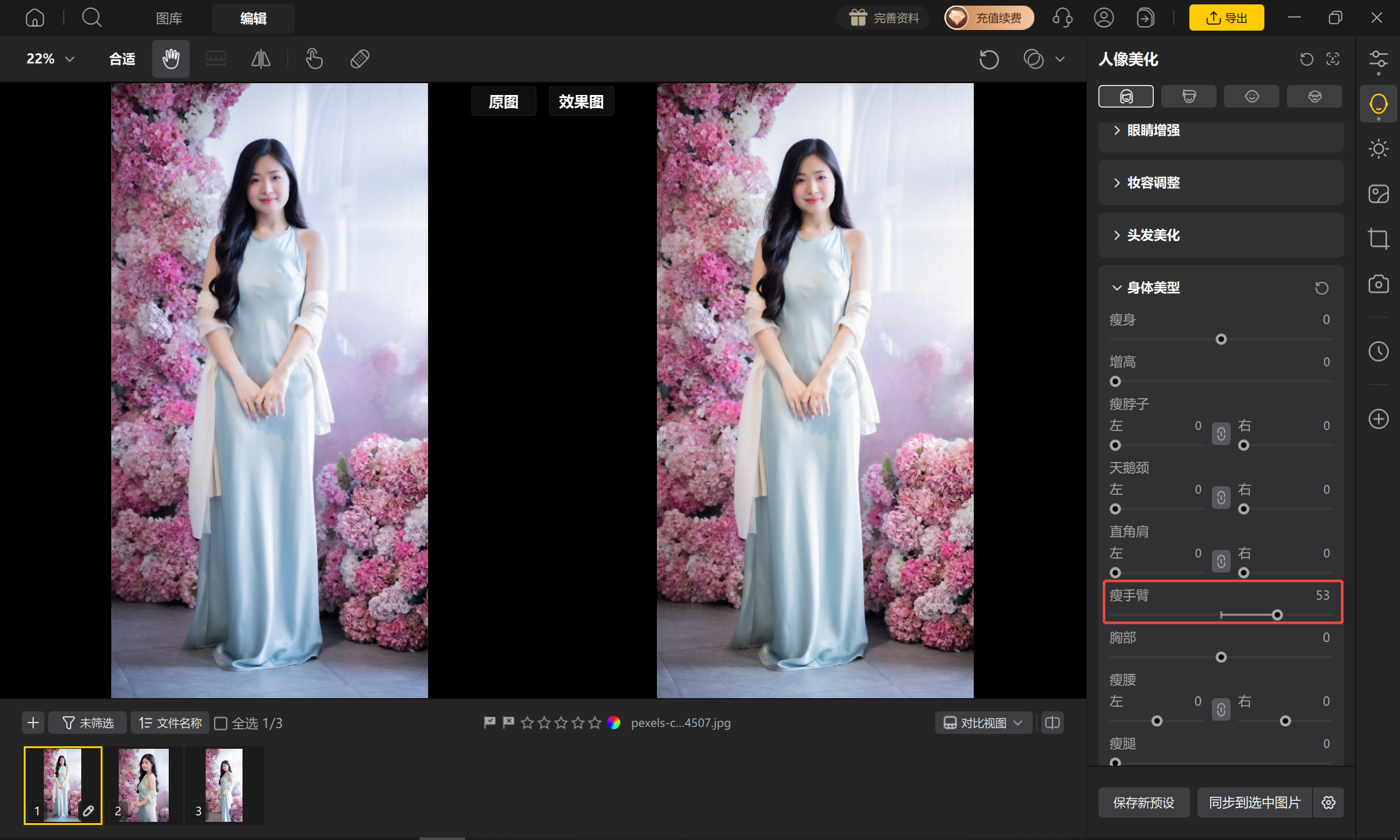Viewport: 1400px width, 840px height.
Task: Select the second face category tab
Action: coord(1189,96)
